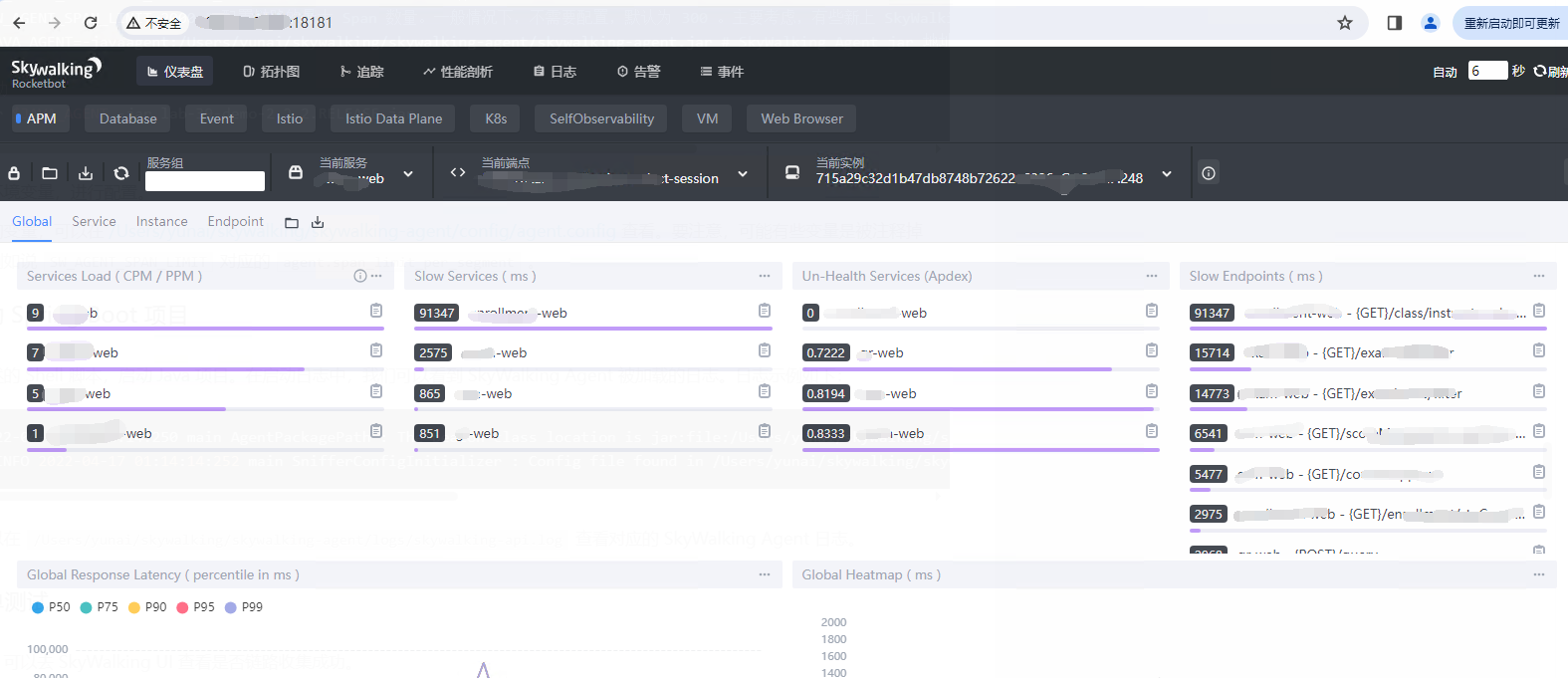
Task: Click the 服务组 text input field
Action: (x=205, y=181)
